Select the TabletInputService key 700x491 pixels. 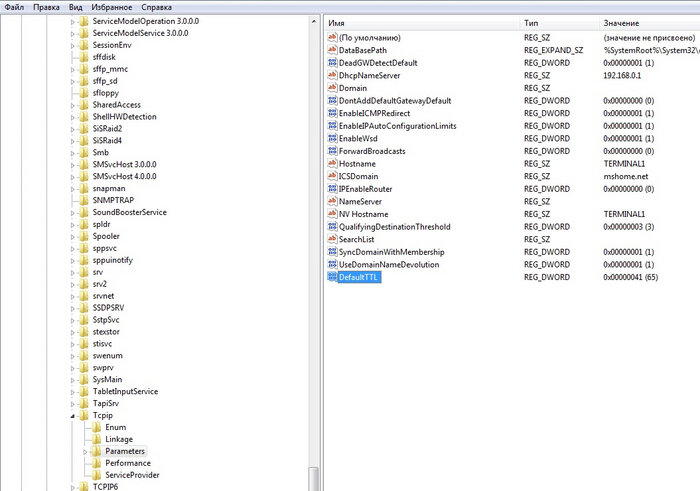pyautogui.click(x=125, y=391)
